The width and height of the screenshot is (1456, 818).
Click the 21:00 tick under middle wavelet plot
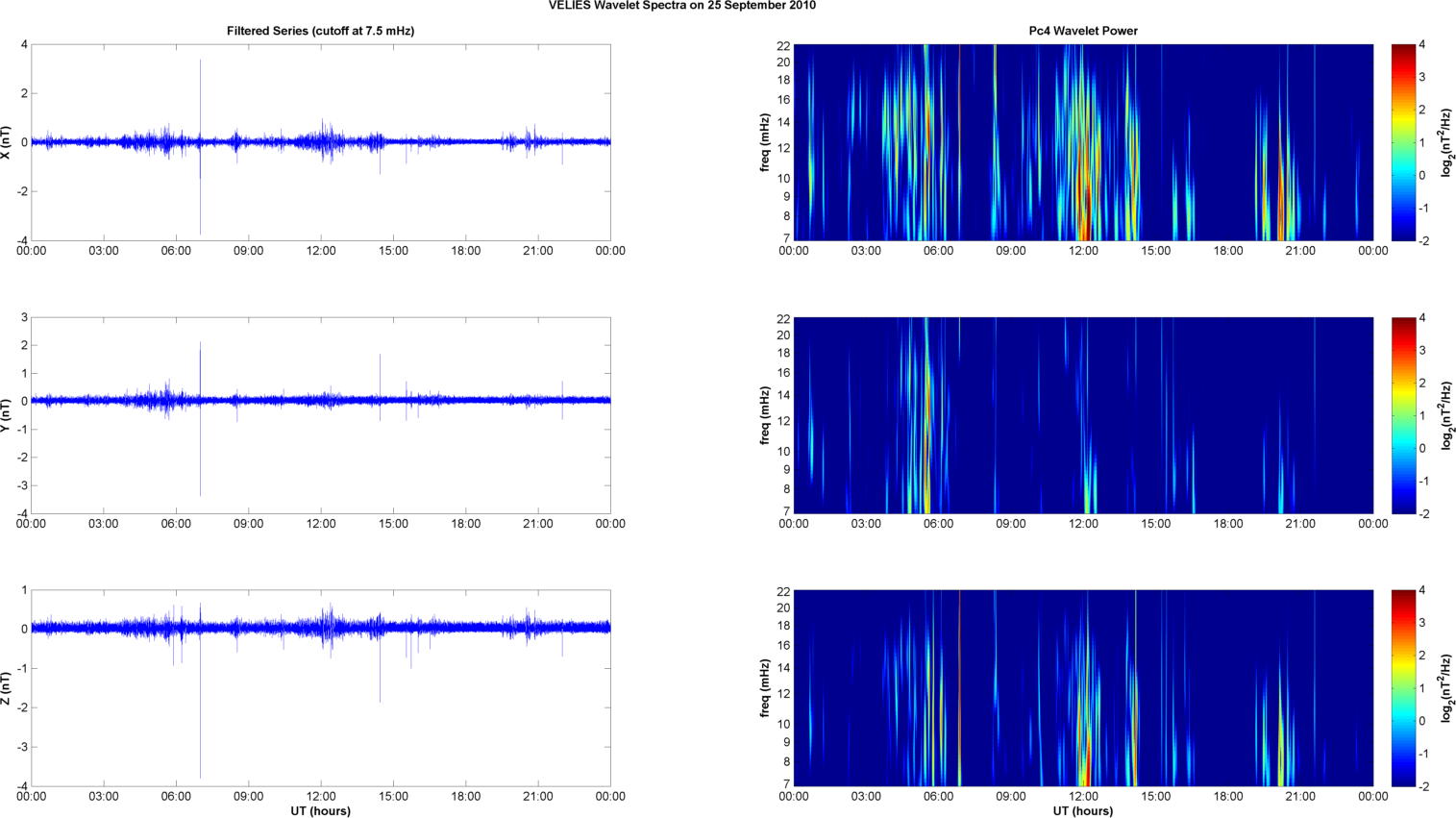click(x=1300, y=524)
